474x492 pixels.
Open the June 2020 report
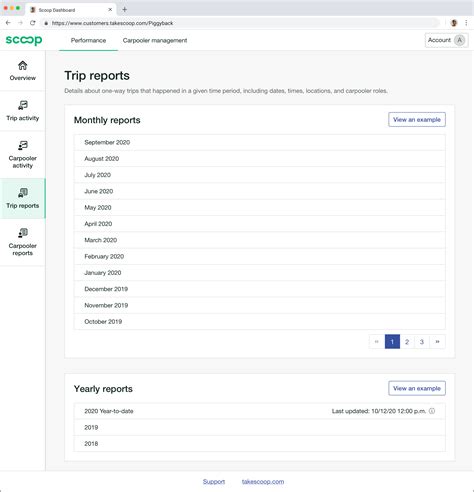[x=260, y=191]
